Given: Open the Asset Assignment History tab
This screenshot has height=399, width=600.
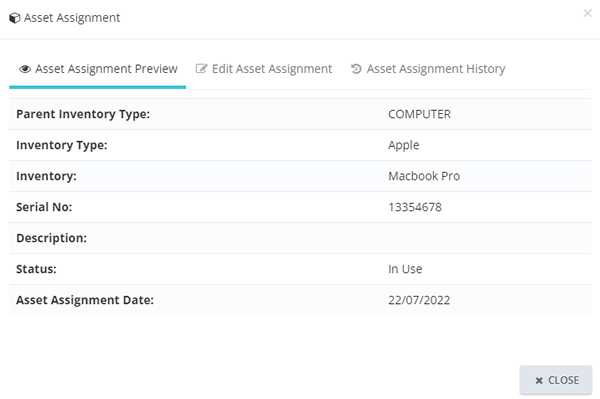Looking at the screenshot, I should [428, 69].
